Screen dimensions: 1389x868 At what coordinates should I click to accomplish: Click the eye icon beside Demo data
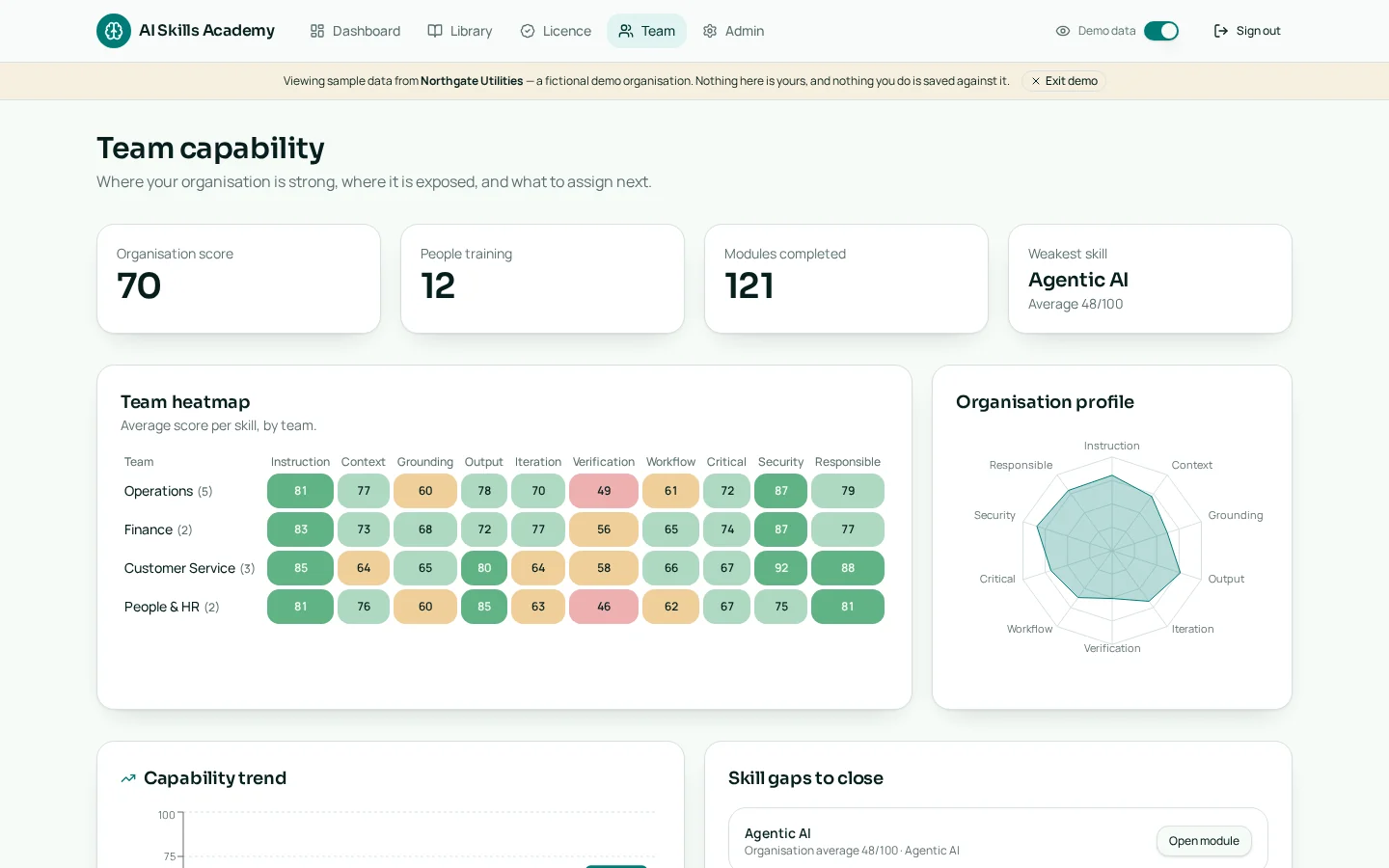click(x=1063, y=31)
